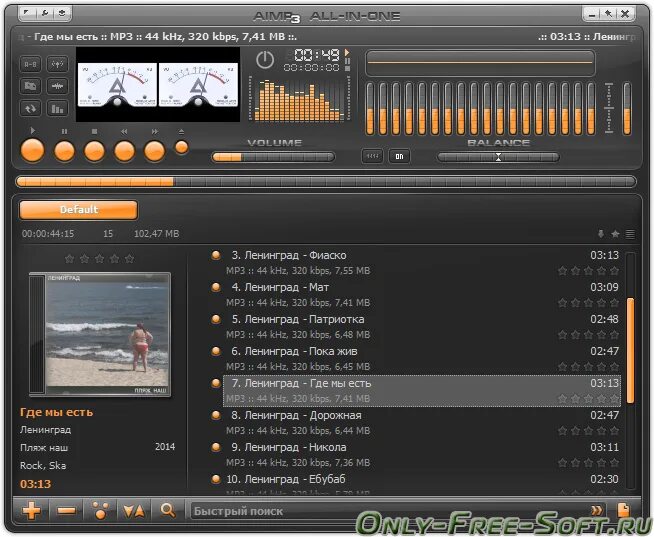Click the add files plus icon
Viewport: 654px width, 537px height.
(x=31, y=510)
